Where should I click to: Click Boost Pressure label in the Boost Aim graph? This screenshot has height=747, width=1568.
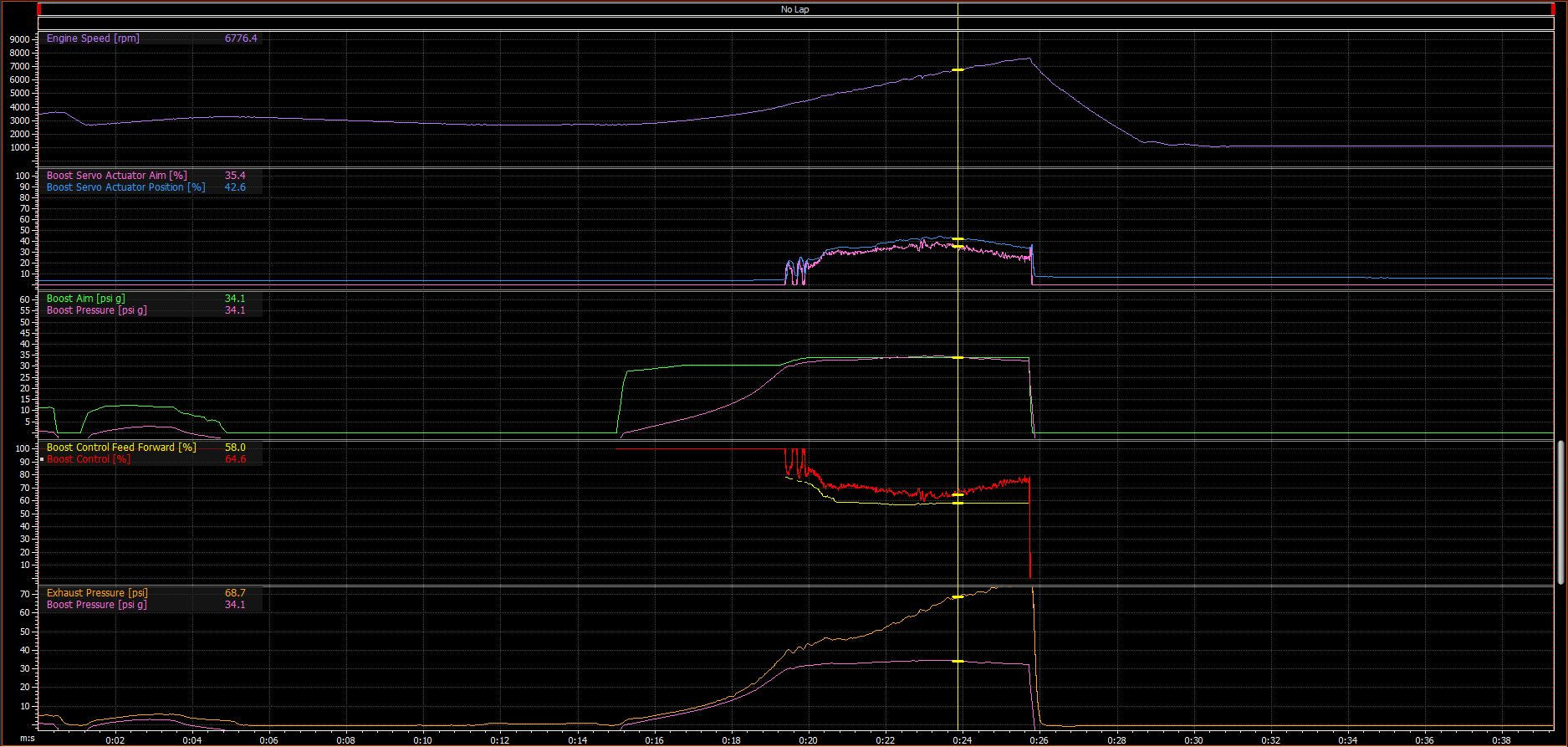point(96,310)
